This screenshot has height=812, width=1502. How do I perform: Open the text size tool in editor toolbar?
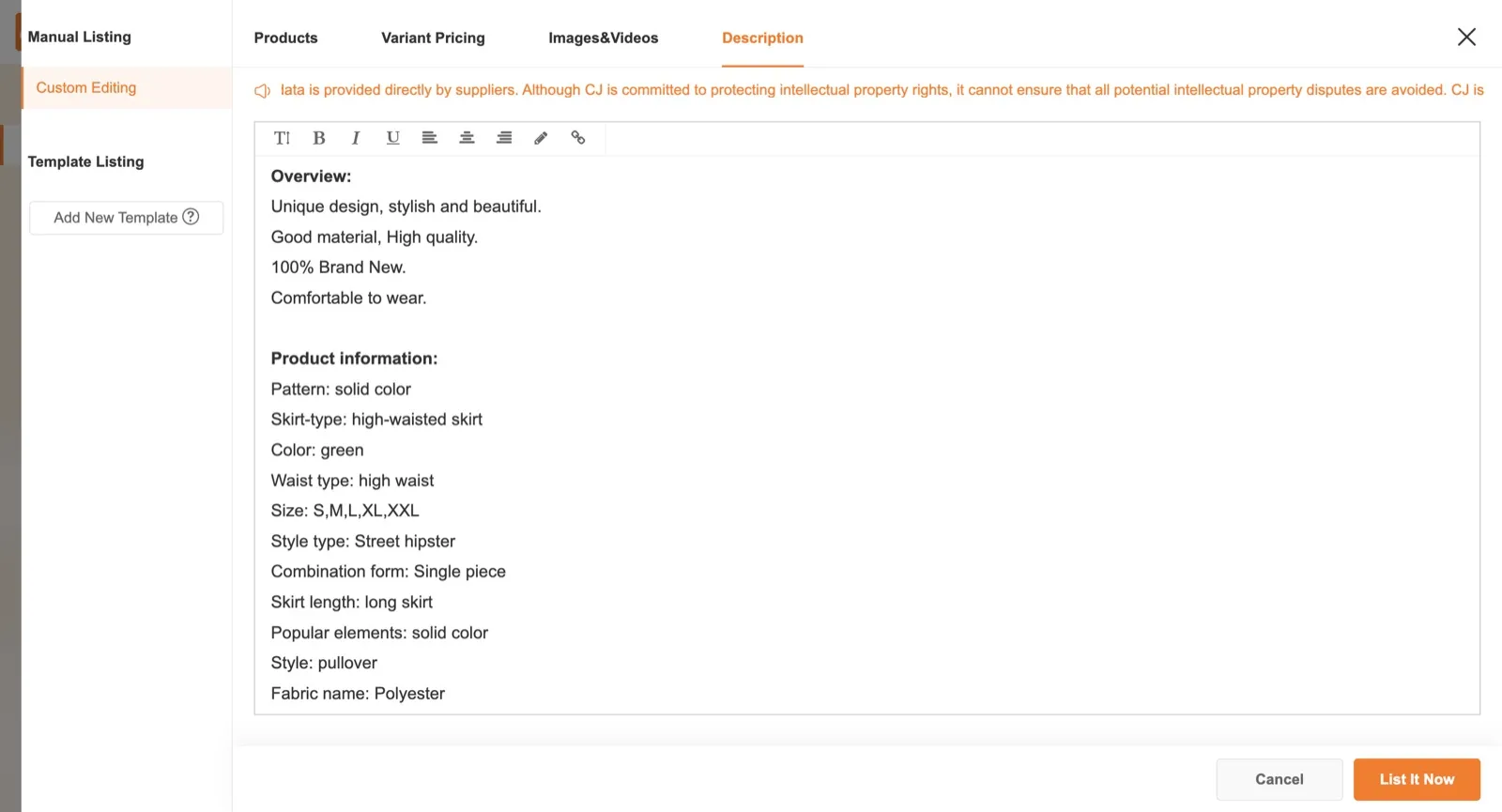[282, 138]
